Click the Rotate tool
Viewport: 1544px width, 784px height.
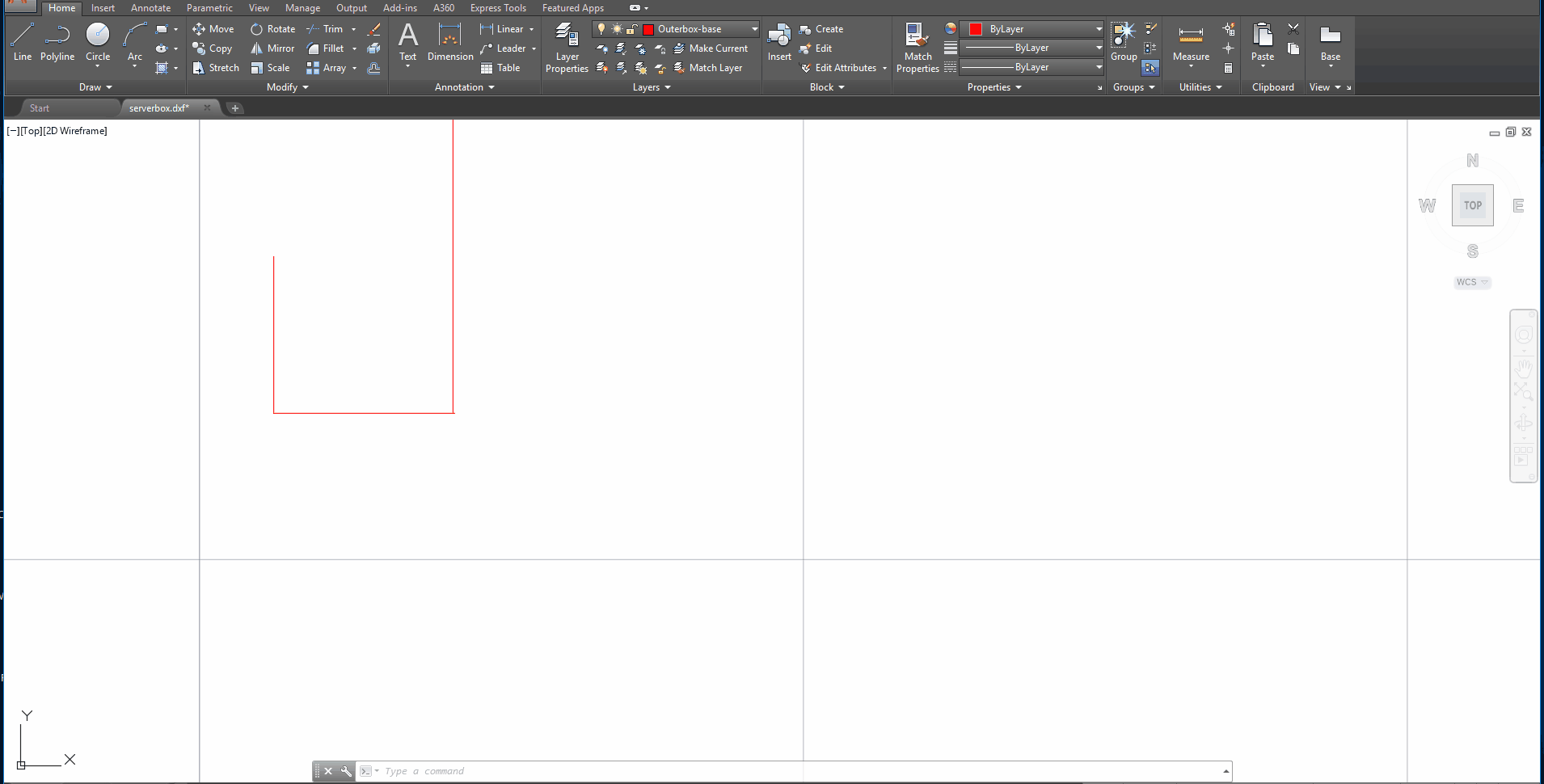(273, 29)
